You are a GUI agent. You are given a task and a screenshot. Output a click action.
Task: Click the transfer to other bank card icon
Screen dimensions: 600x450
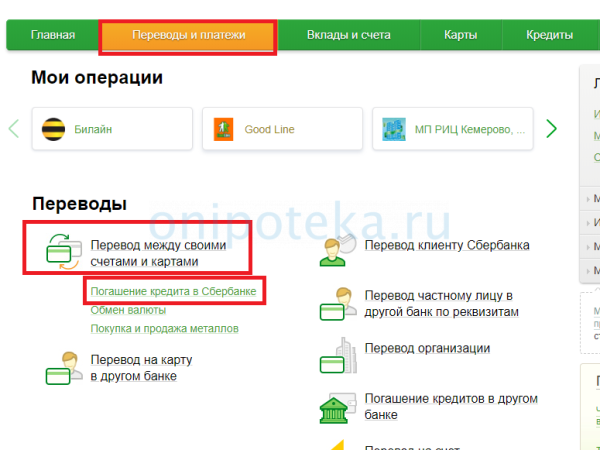click(63, 368)
